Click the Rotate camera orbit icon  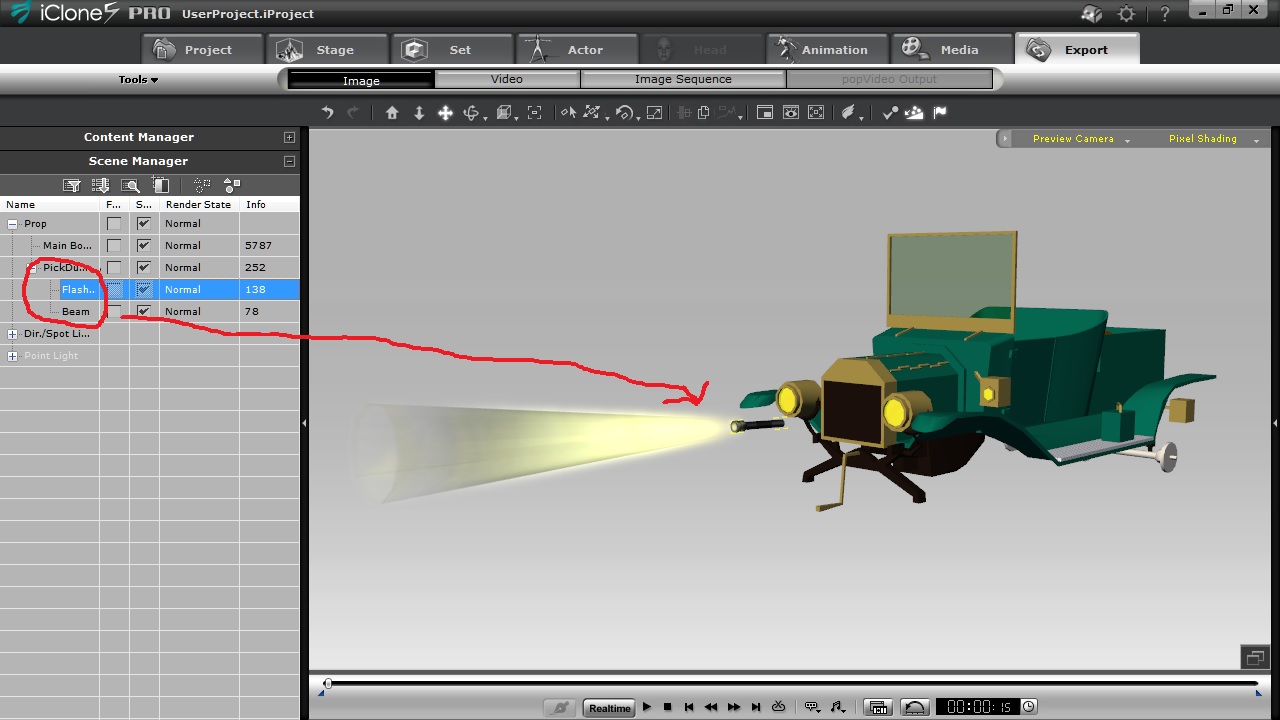click(x=471, y=113)
